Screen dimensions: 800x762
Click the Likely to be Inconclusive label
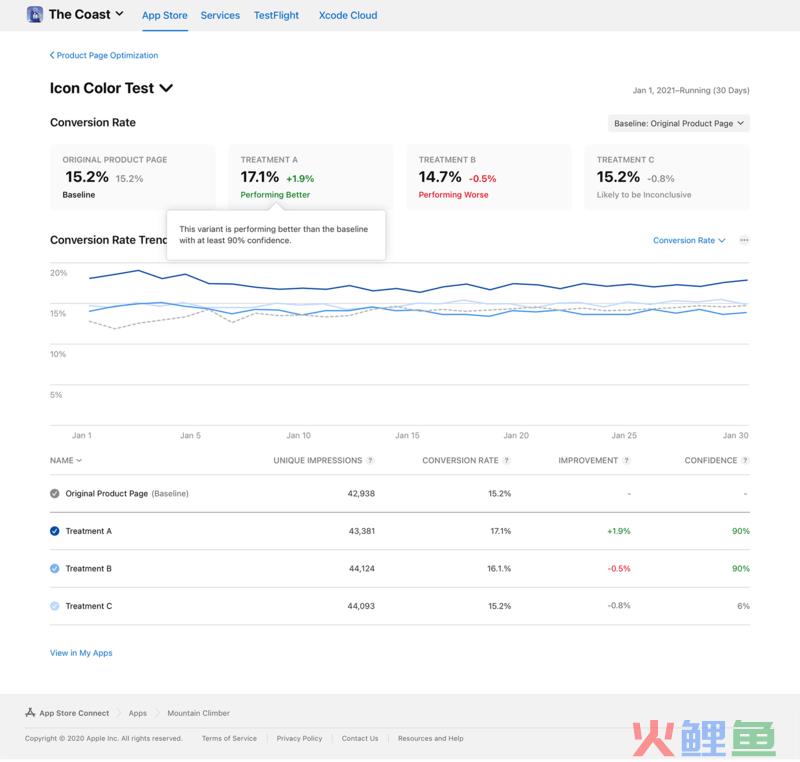(644, 194)
